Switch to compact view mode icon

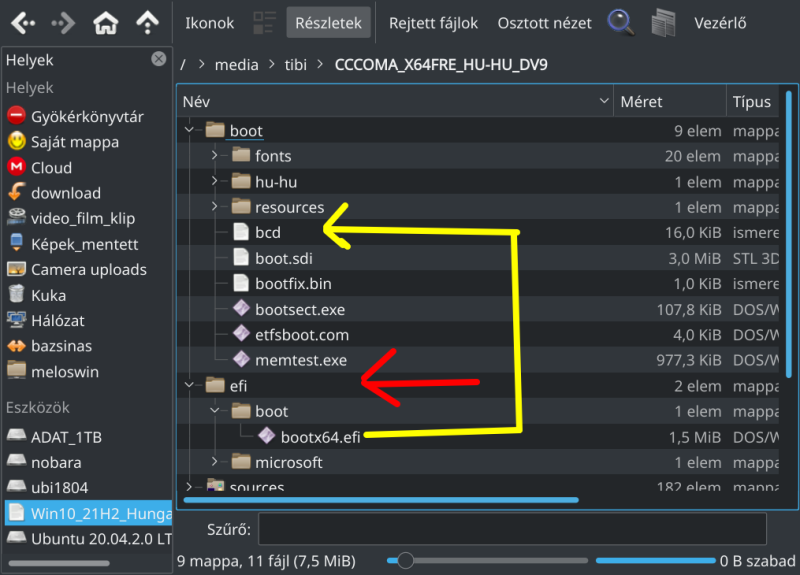264,23
